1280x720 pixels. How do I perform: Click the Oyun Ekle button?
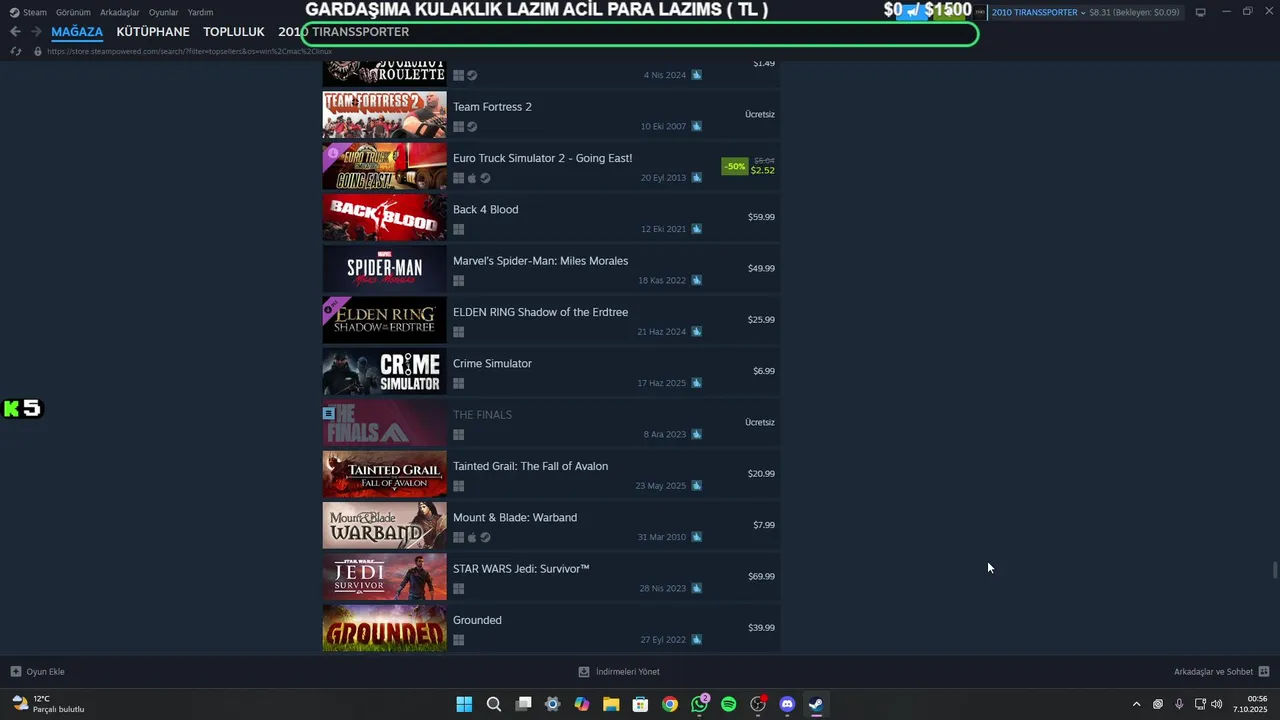pos(37,672)
